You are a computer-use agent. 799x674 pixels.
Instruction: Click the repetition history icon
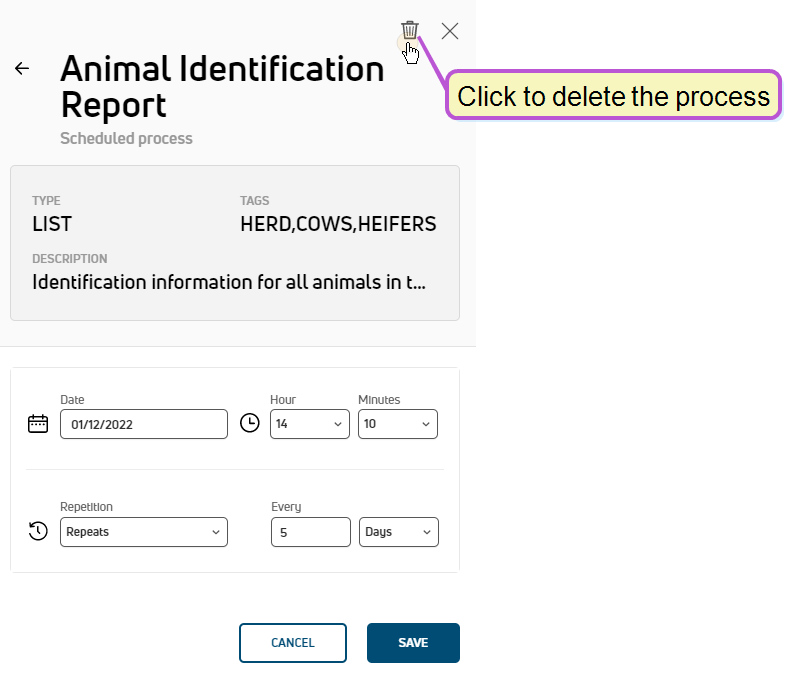38,531
